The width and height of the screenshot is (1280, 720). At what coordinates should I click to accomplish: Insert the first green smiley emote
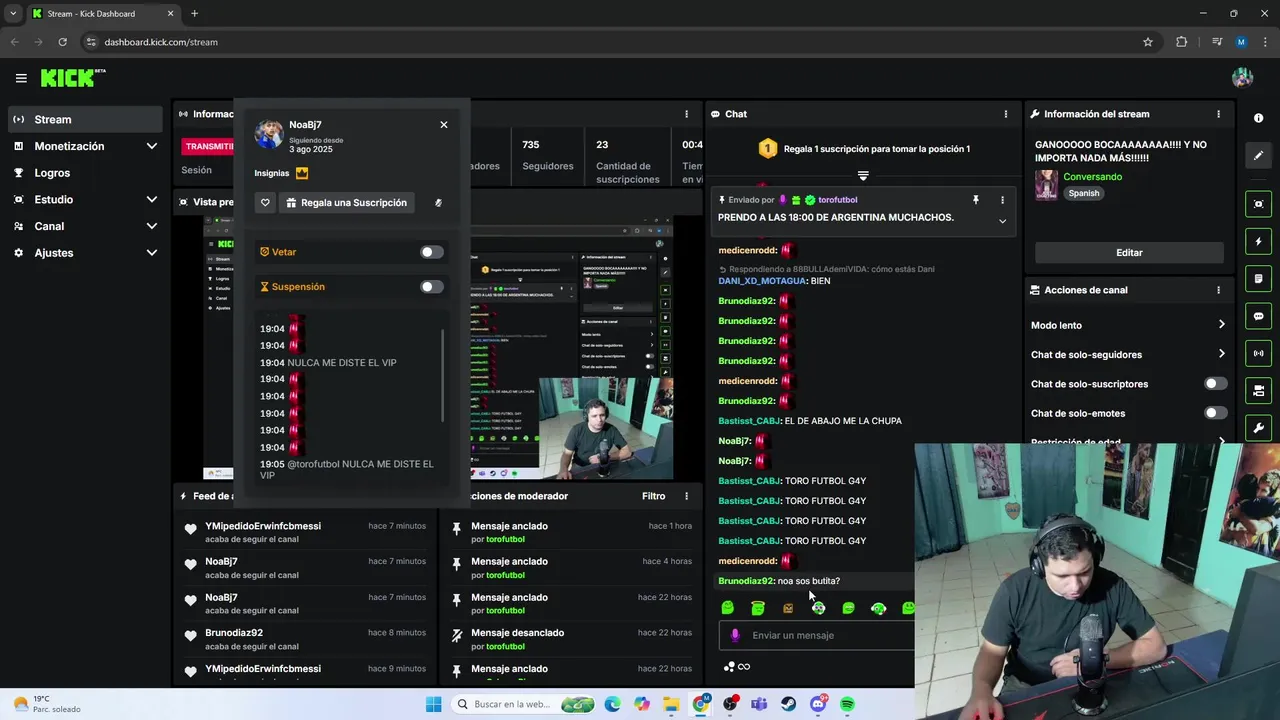[x=728, y=608]
